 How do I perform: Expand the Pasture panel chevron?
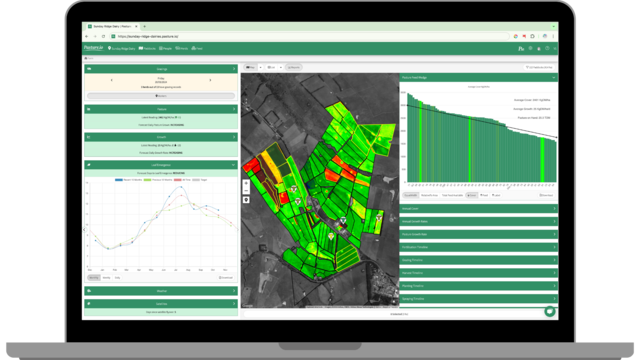pos(234,109)
